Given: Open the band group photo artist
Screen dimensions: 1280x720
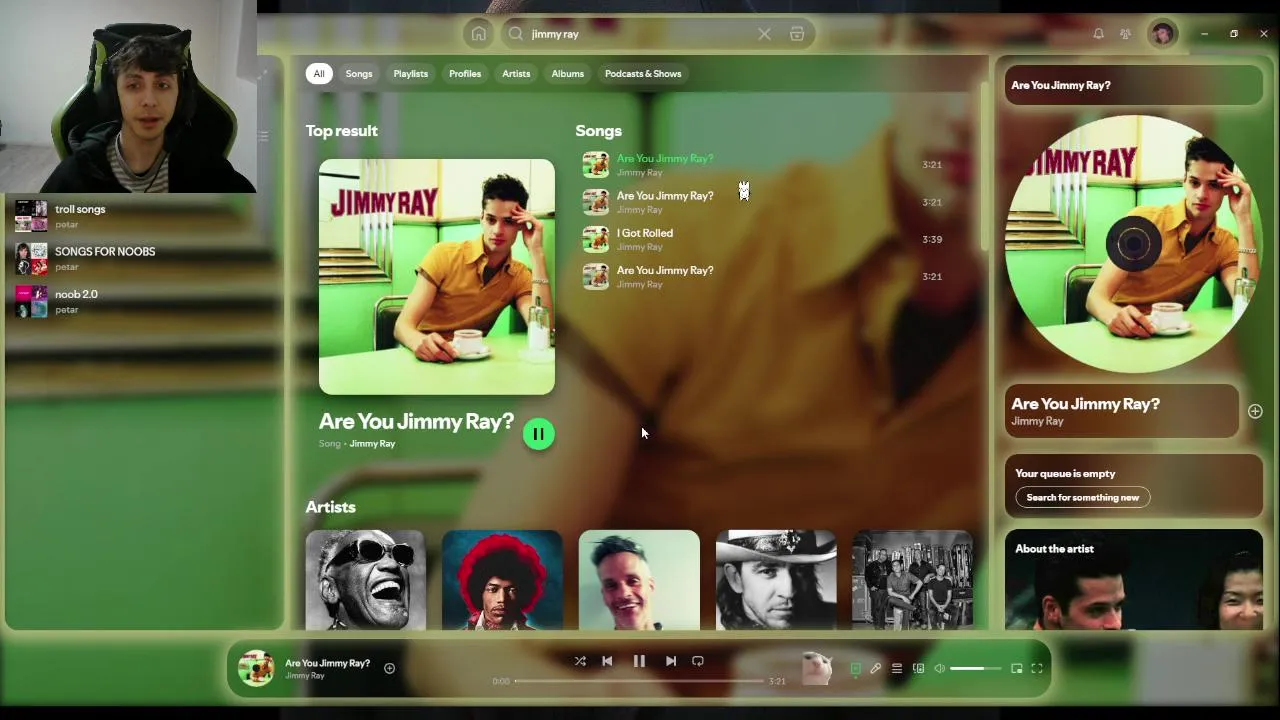Looking at the screenshot, I should [912, 580].
